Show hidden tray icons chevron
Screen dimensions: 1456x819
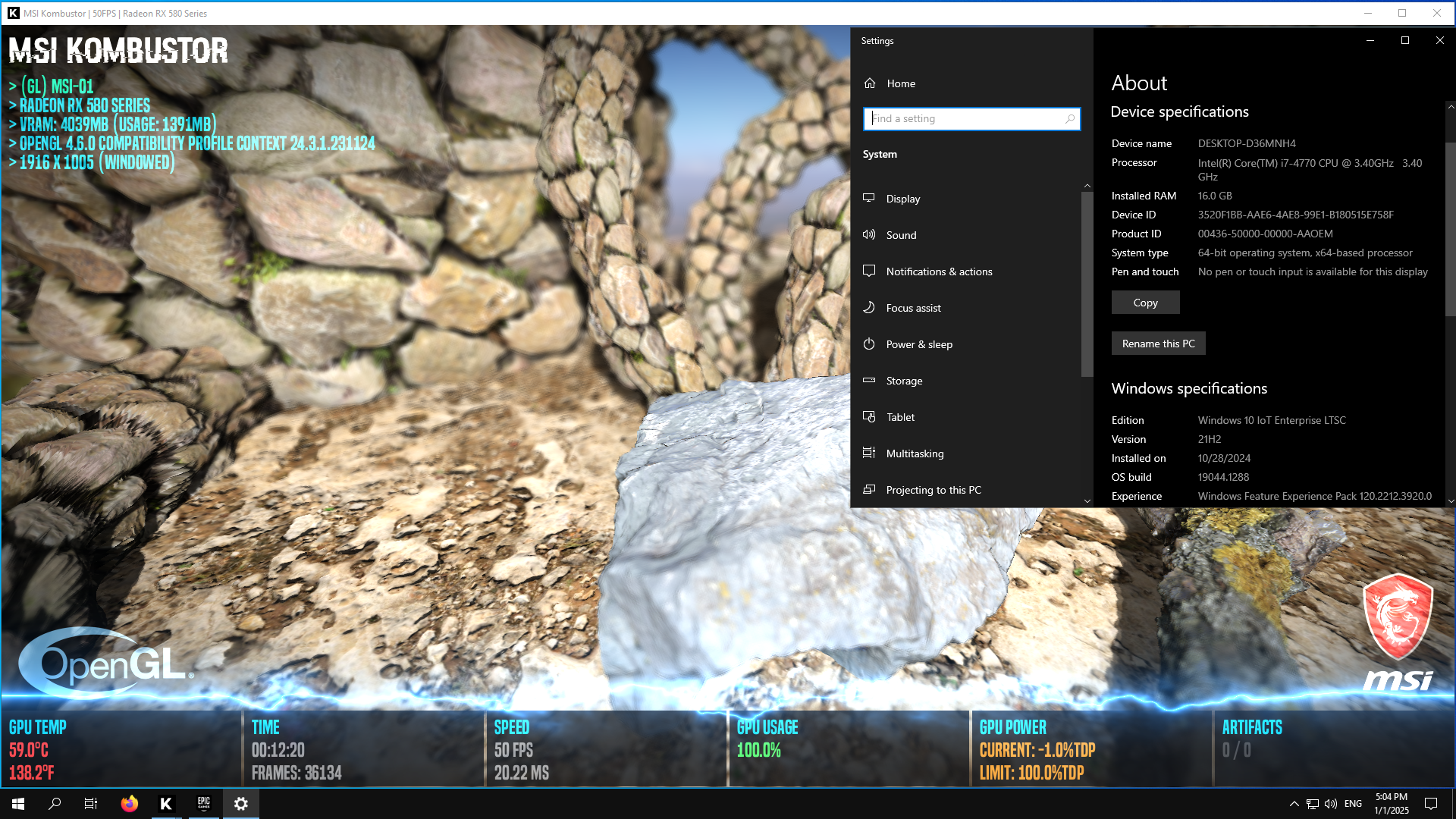[x=1294, y=804]
